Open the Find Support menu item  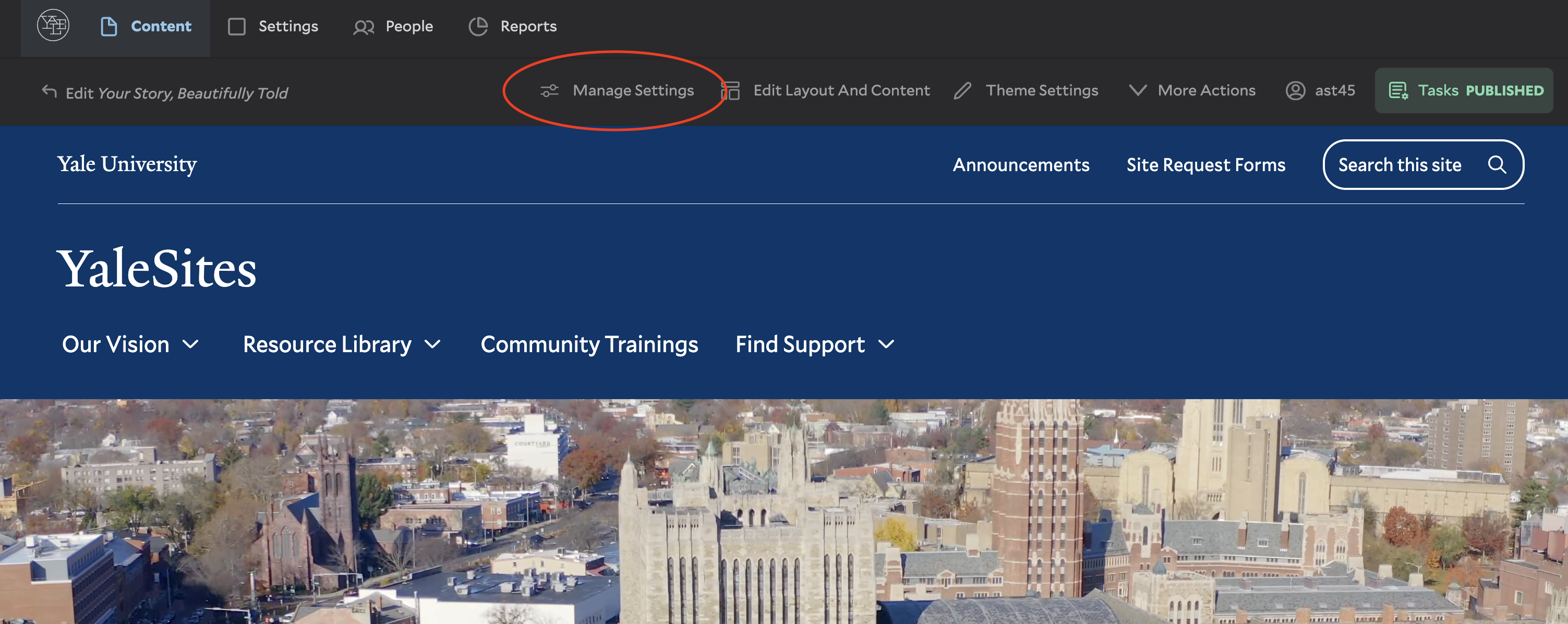pos(800,344)
